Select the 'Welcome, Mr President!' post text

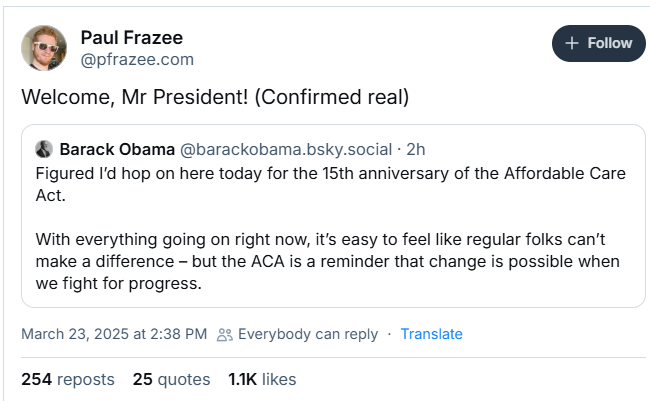click(215, 99)
